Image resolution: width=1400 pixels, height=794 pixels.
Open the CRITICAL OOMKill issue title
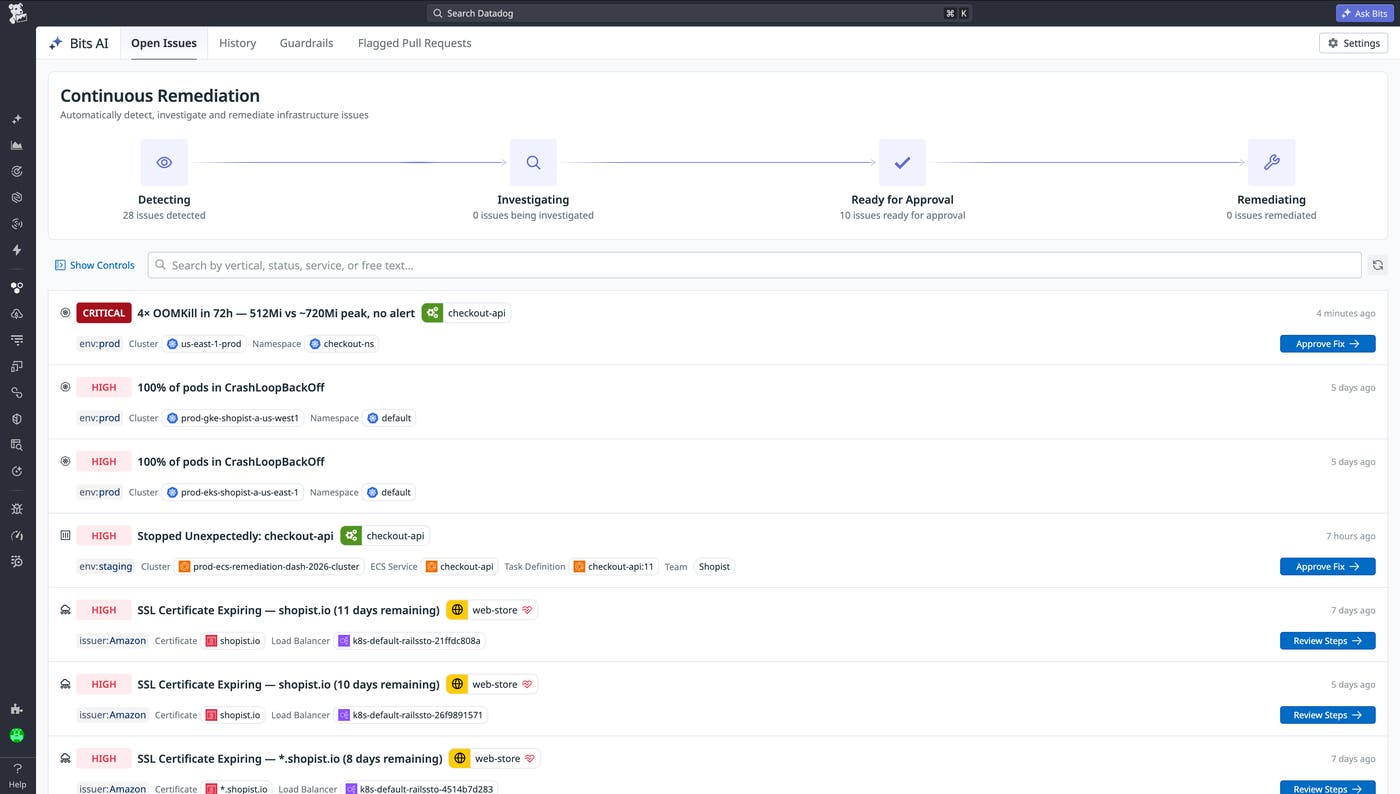coord(276,313)
